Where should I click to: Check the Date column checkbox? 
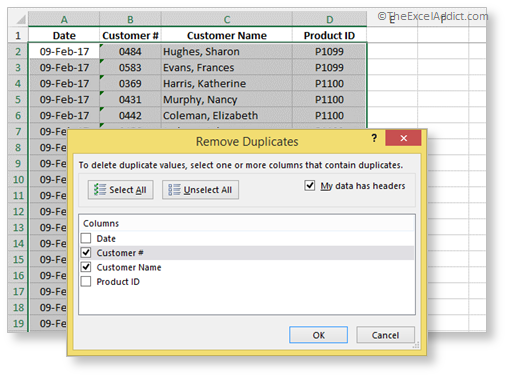(x=86, y=238)
